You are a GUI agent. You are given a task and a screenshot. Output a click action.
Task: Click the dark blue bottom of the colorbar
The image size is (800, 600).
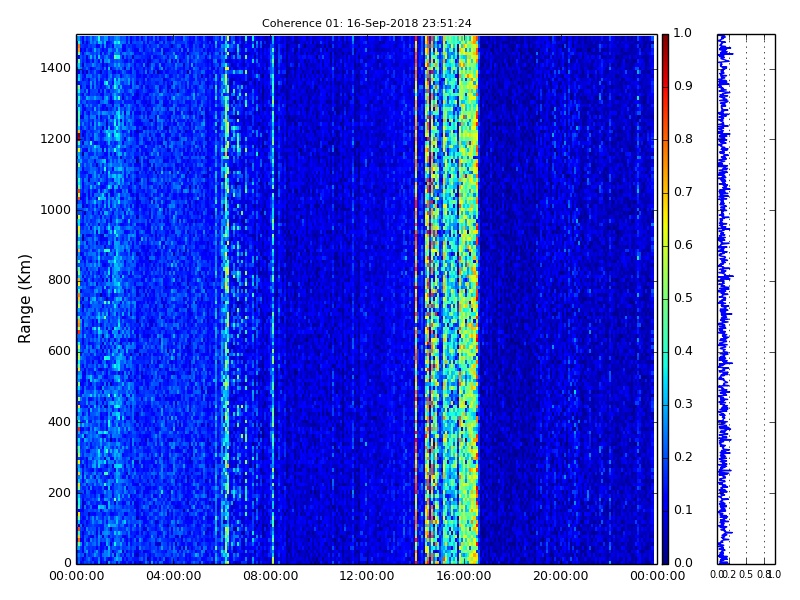(x=665, y=554)
